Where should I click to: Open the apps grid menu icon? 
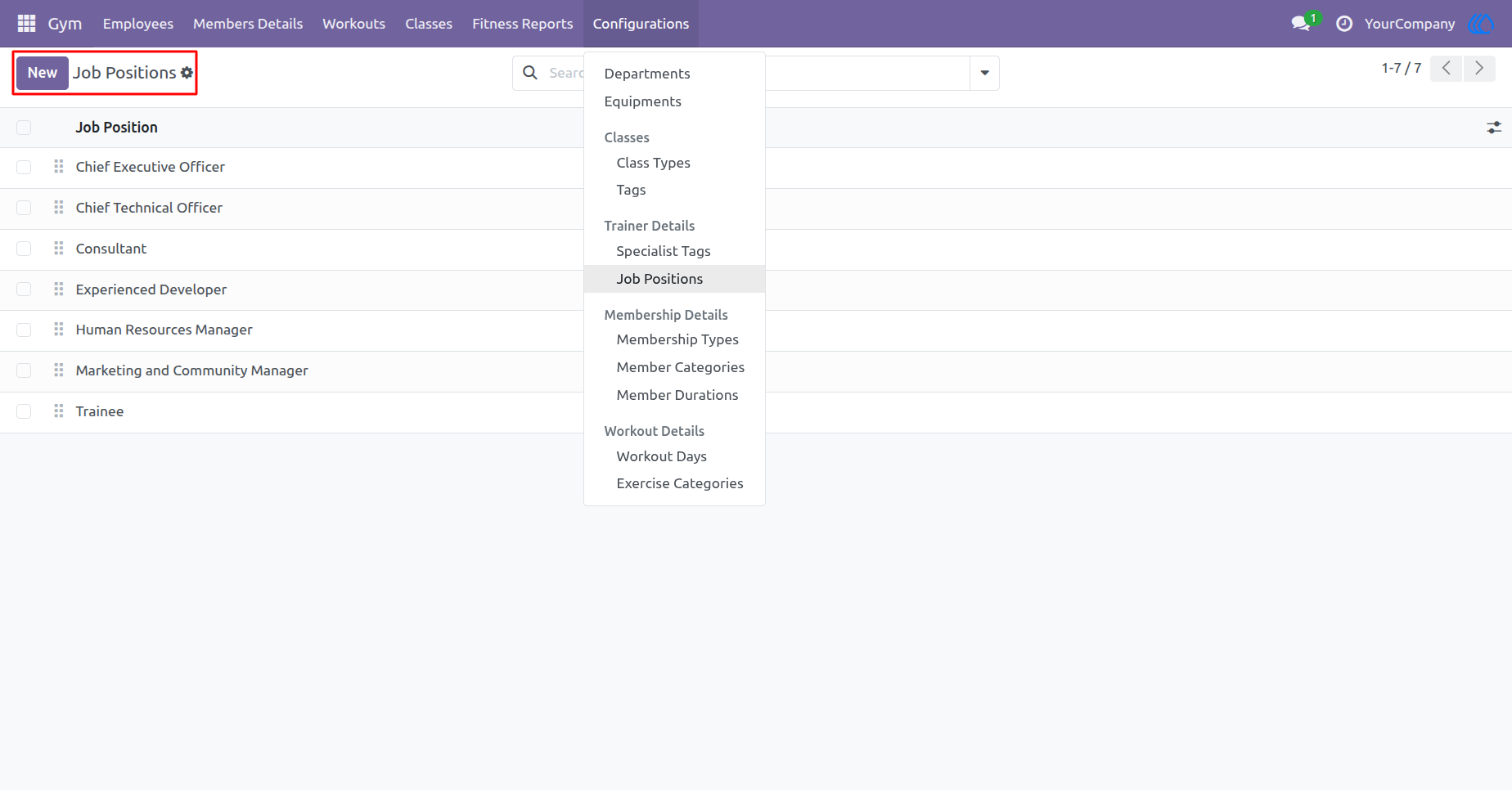(26, 24)
